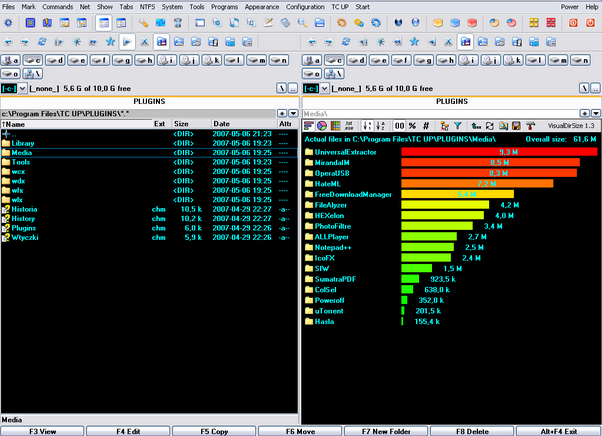Click right panel X close-tab icon
Viewport: 602px width, 436px height.
tap(448, 42)
